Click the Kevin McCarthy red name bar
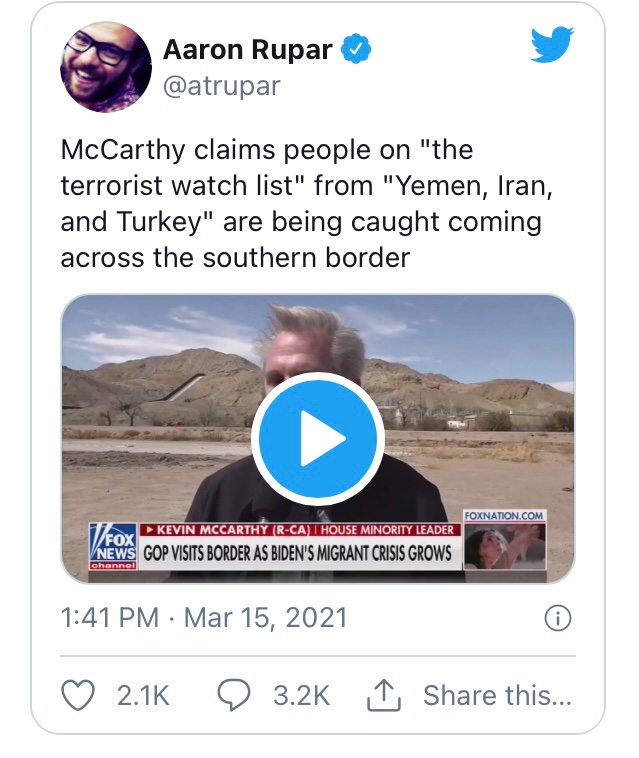639x758 pixels. pyautogui.click(x=298, y=530)
